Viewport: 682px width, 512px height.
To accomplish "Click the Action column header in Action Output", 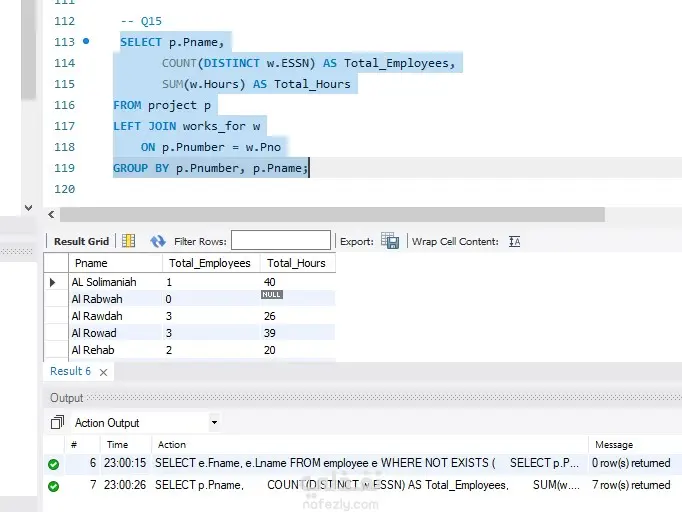I will [x=171, y=445].
